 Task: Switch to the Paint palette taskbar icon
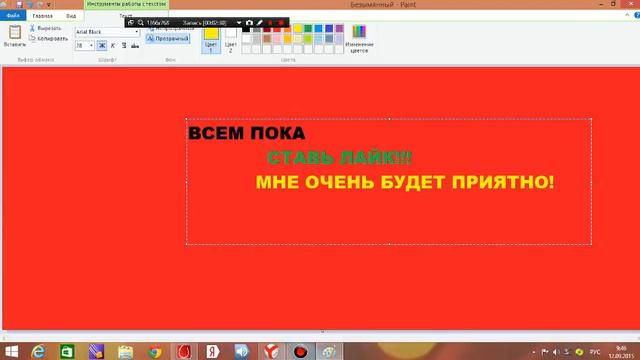pyautogui.click(x=329, y=351)
